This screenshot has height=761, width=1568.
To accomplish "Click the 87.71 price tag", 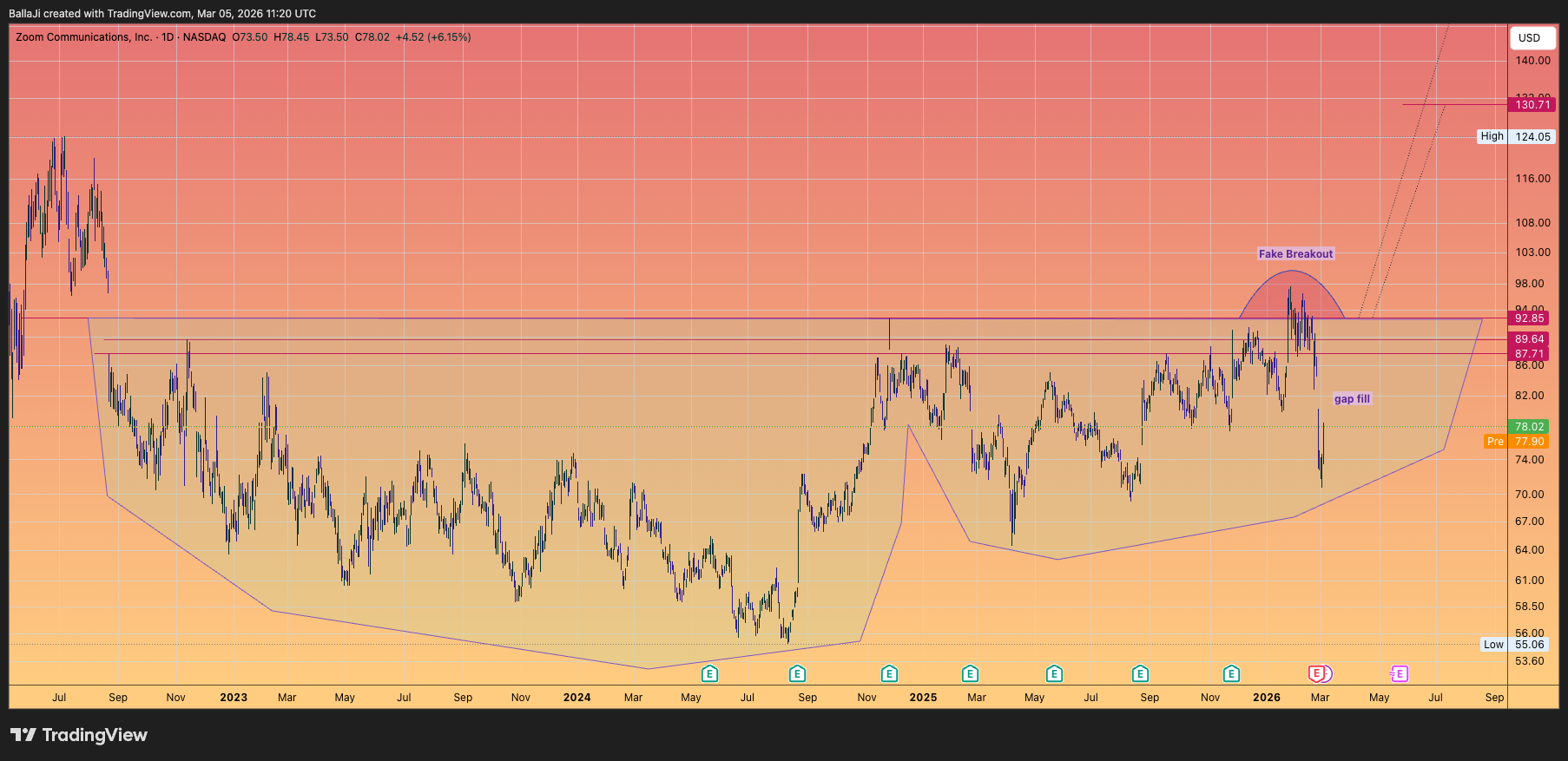I will (x=1530, y=354).
